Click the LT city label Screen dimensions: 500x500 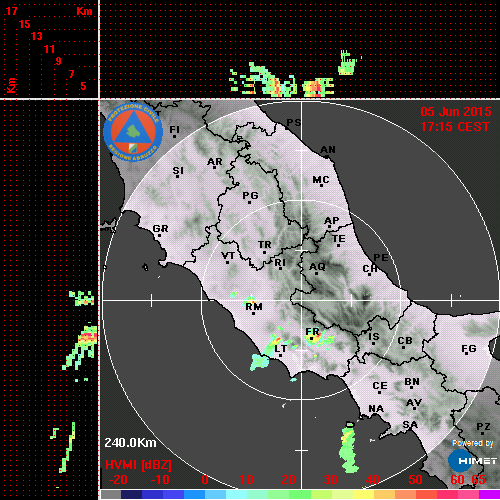(x=280, y=349)
